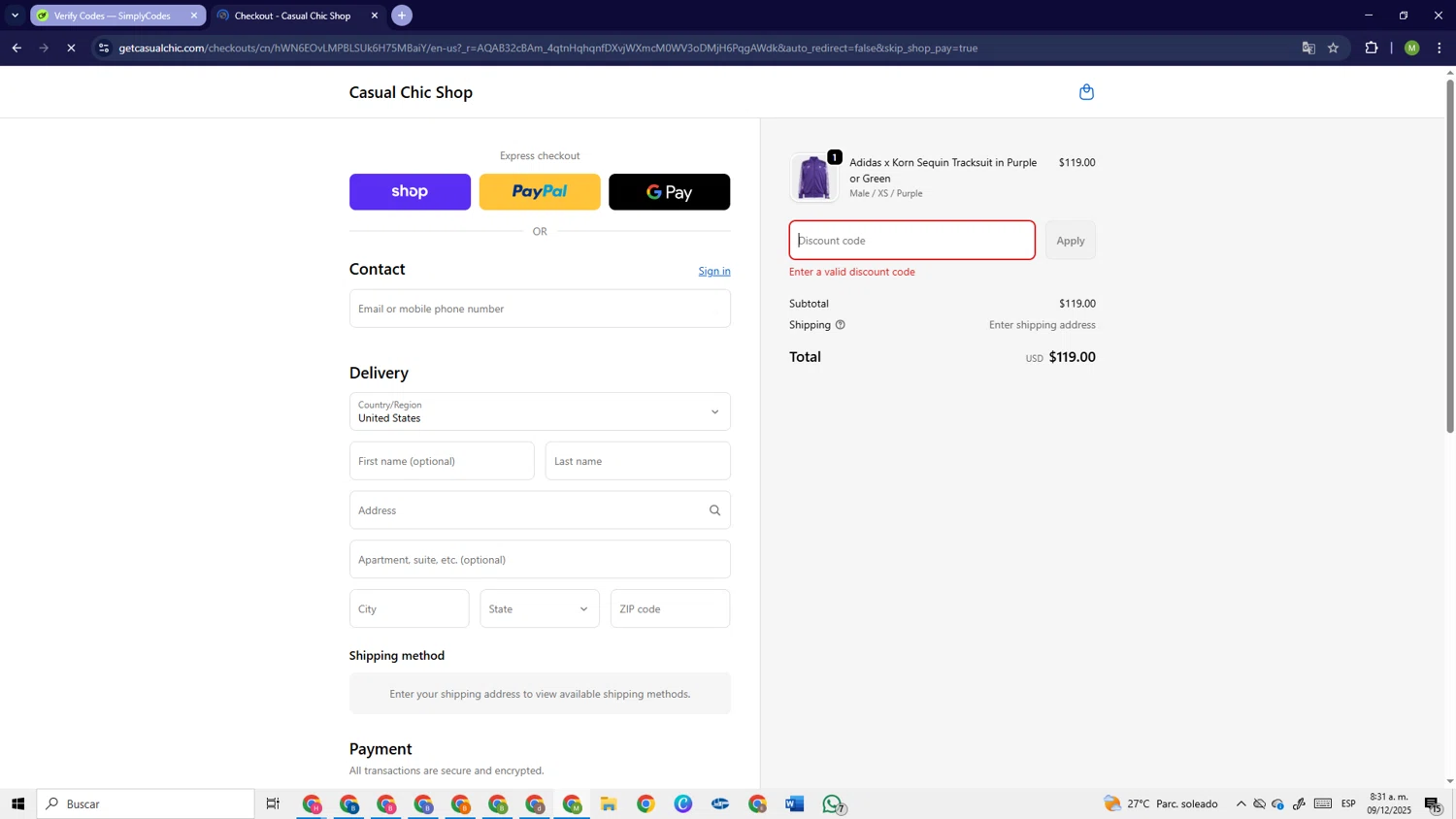Open the weather widget 27°C
1456x819 pixels.
tap(1161, 803)
